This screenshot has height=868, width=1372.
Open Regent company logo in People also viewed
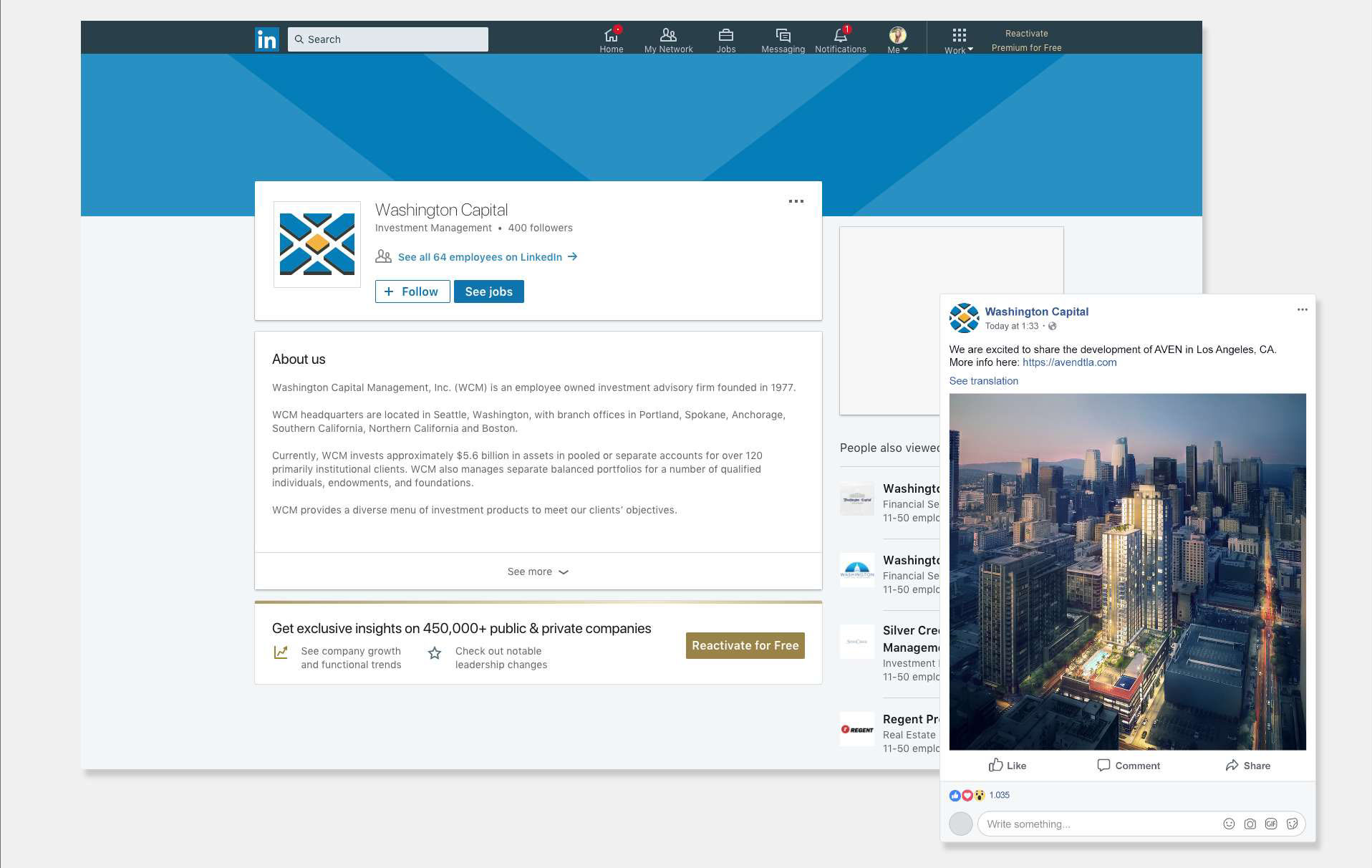(x=857, y=729)
